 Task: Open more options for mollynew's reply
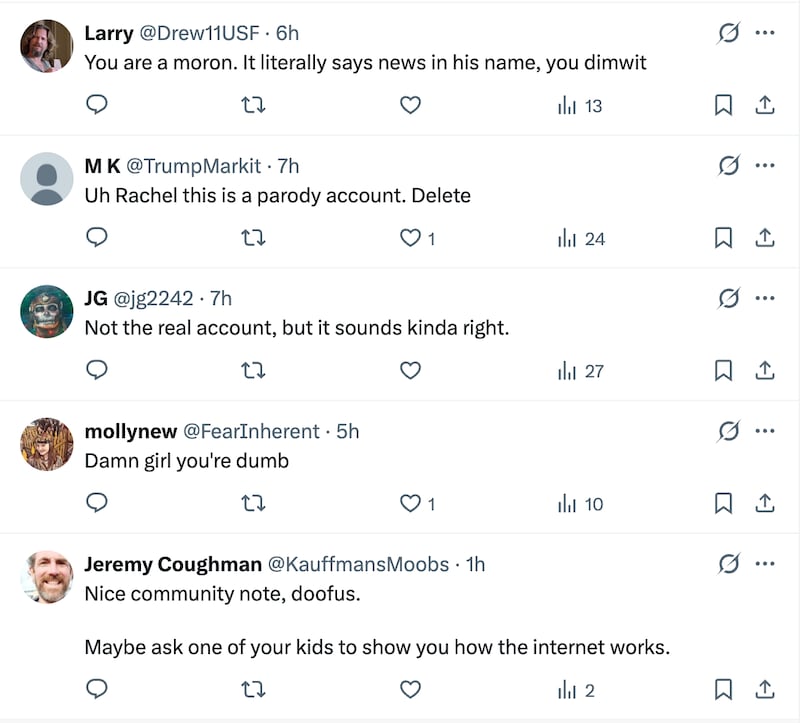pyautogui.click(x=766, y=429)
